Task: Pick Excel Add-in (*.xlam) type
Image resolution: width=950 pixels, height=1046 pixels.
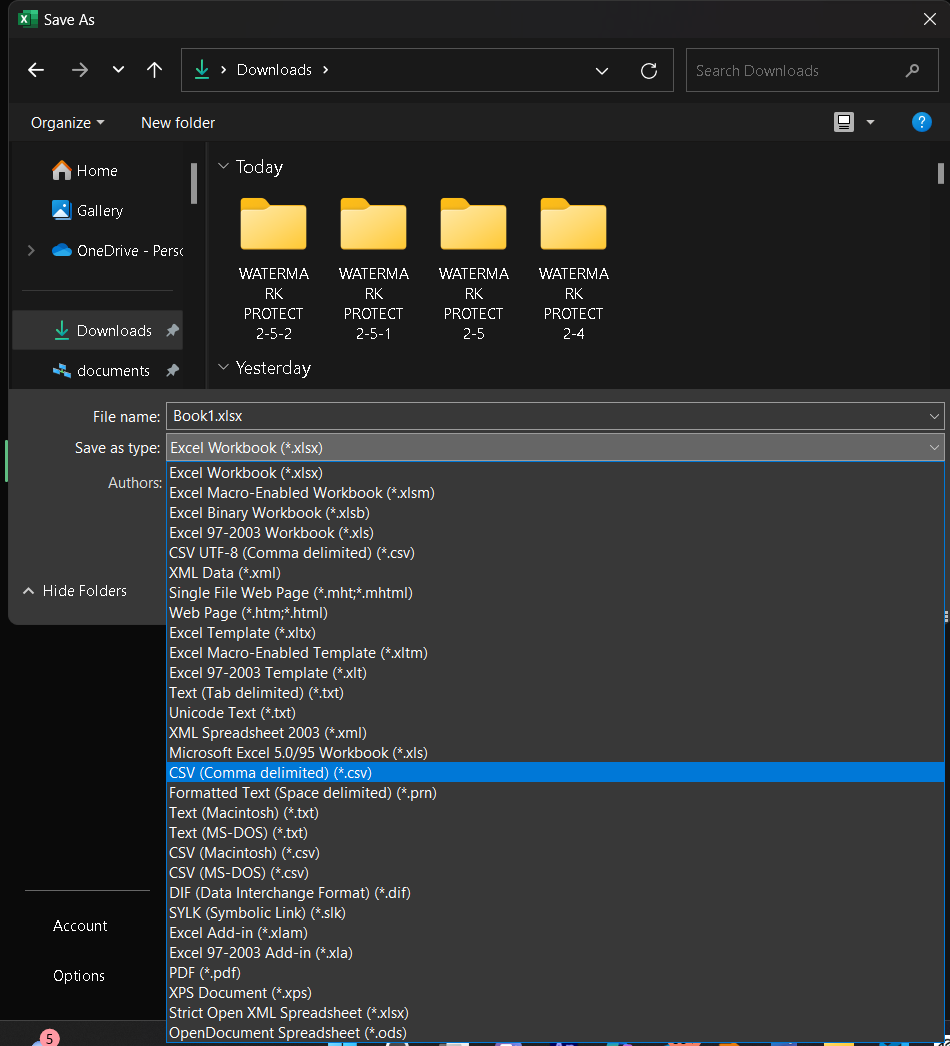Action: tap(555, 933)
